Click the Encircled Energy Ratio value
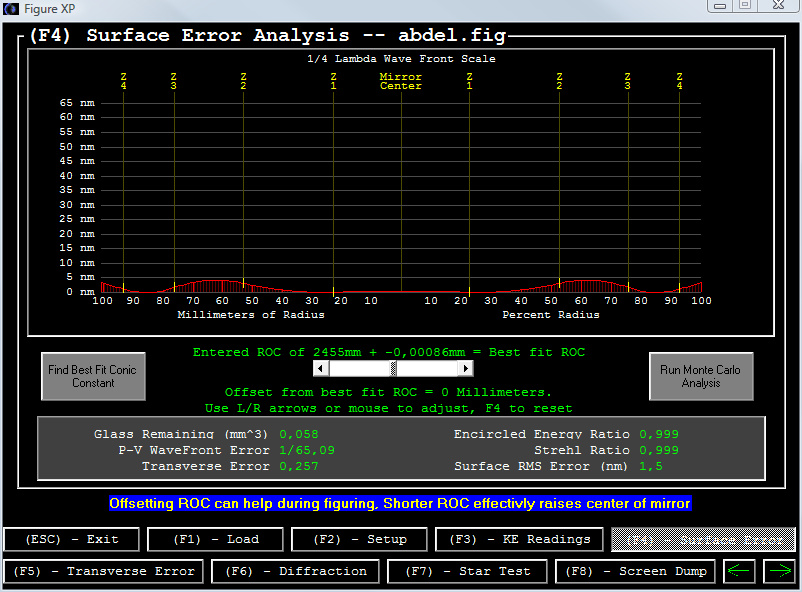This screenshot has width=802, height=592. point(659,434)
